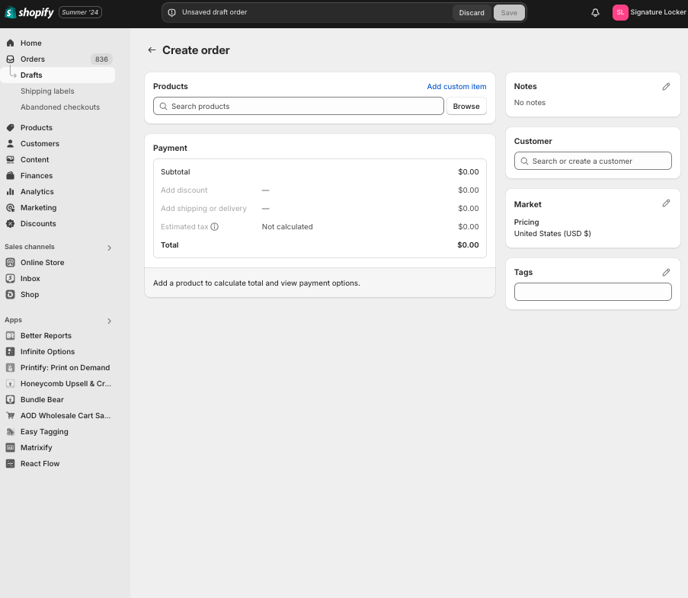Edit Market using the pencil icon
The width and height of the screenshot is (688, 598).
tap(666, 204)
